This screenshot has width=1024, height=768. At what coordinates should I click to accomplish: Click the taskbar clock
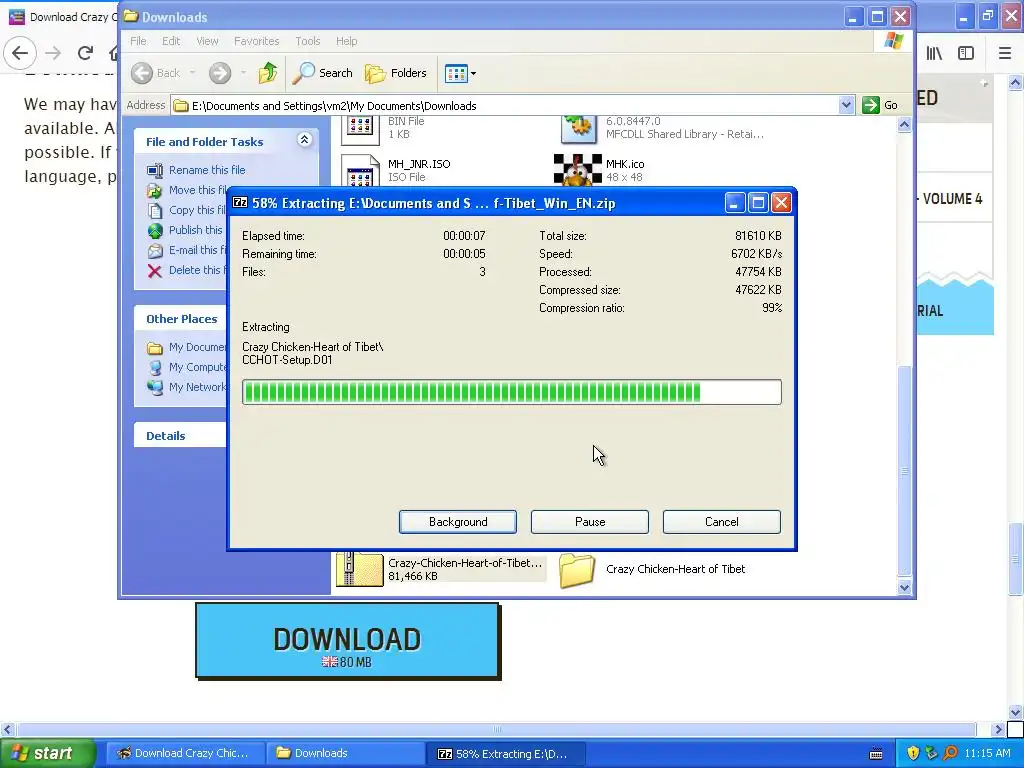tap(987, 753)
